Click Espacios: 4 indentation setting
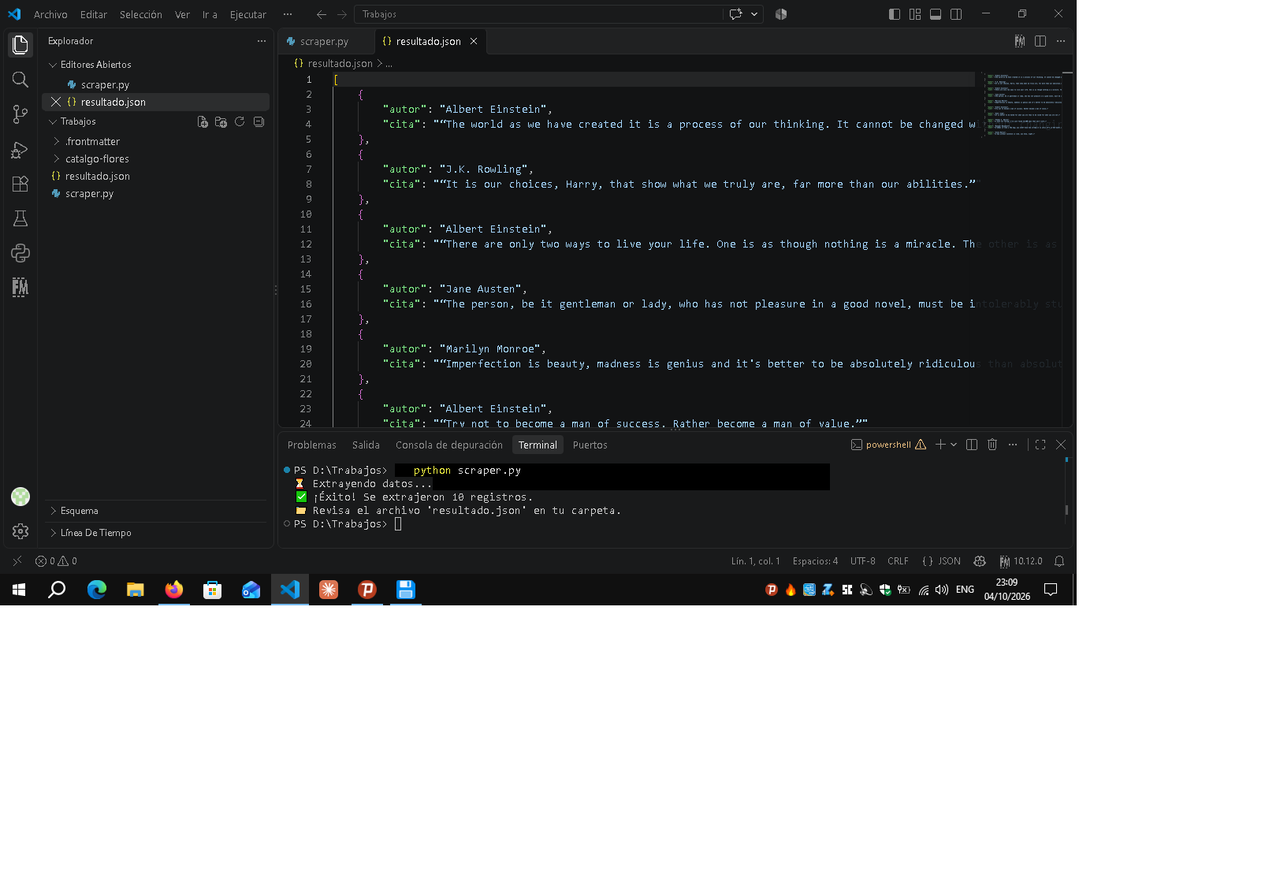The height and width of the screenshot is (886, 1280). click(815, 561)
